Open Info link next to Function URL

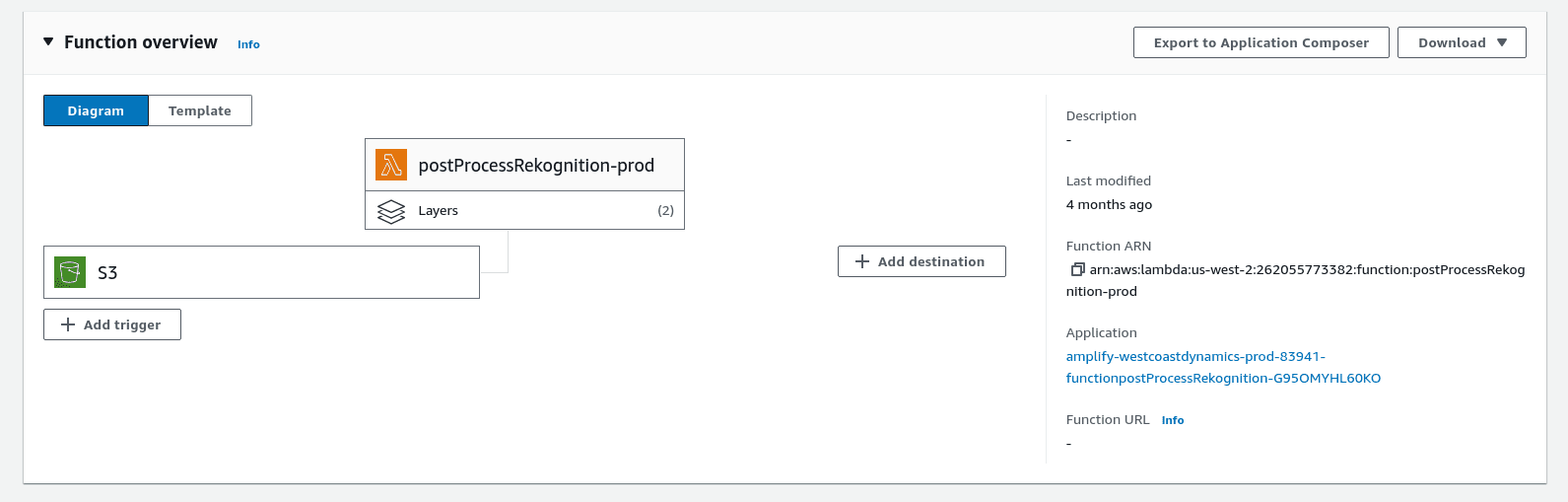[x=1172, y=420]
